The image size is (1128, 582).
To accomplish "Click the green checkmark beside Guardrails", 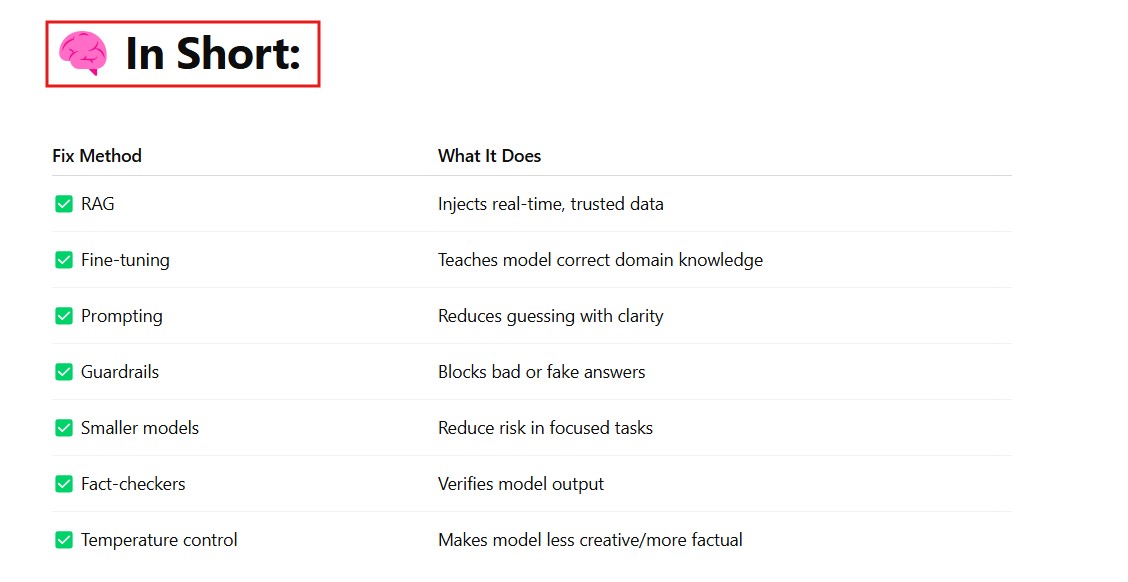I will coord(64,372).
